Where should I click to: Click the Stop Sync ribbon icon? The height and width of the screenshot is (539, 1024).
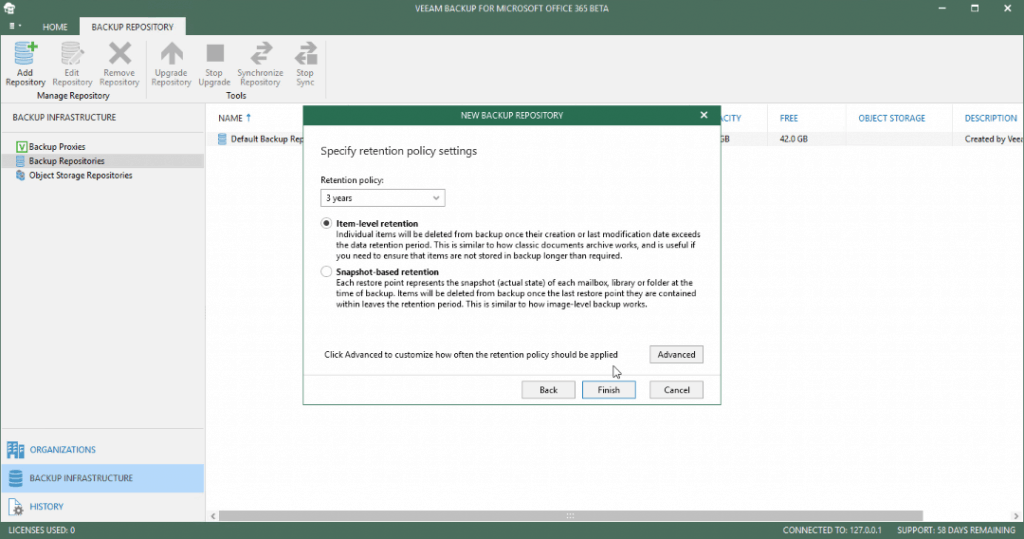[x=305, y=63]
